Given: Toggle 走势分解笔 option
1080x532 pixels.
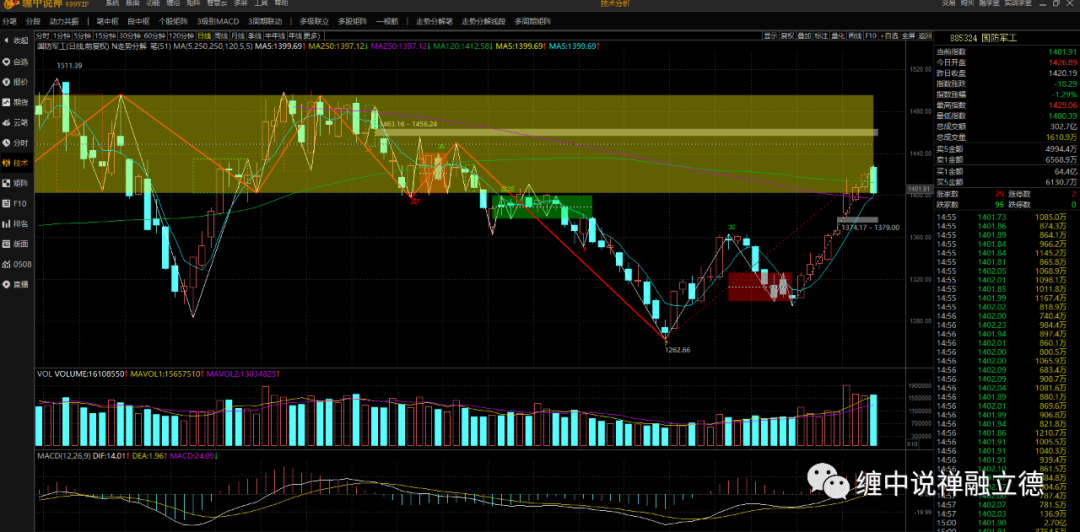Looking at the screenshot, I should pos(434,21).
